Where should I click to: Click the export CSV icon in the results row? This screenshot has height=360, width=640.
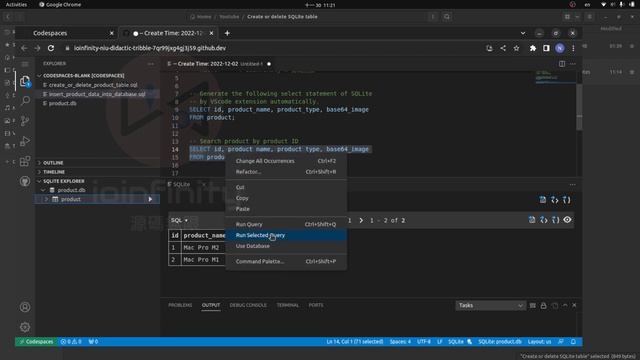click(x=532, y=220)
